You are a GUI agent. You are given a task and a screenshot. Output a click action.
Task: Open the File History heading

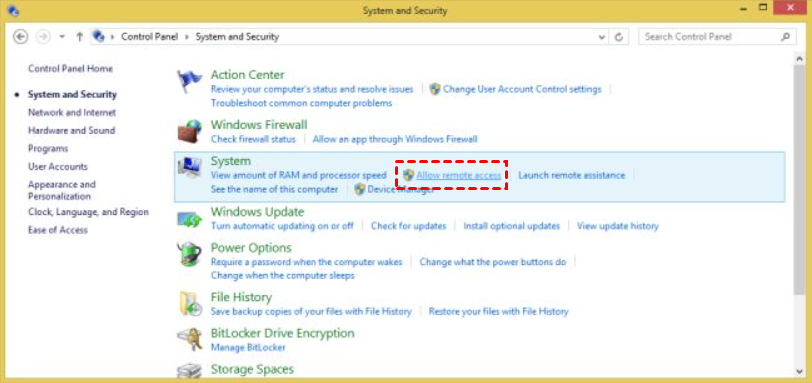pyautogui.click(x=241, y=297)
